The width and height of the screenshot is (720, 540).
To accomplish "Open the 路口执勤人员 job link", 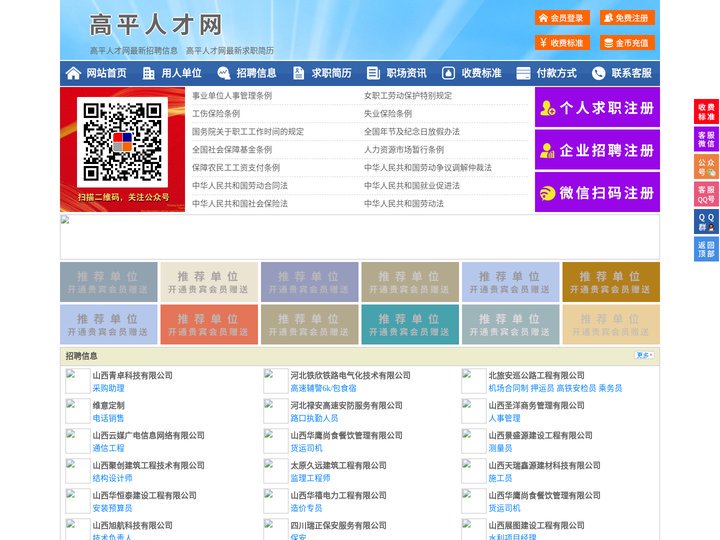I will click(314, 418).
